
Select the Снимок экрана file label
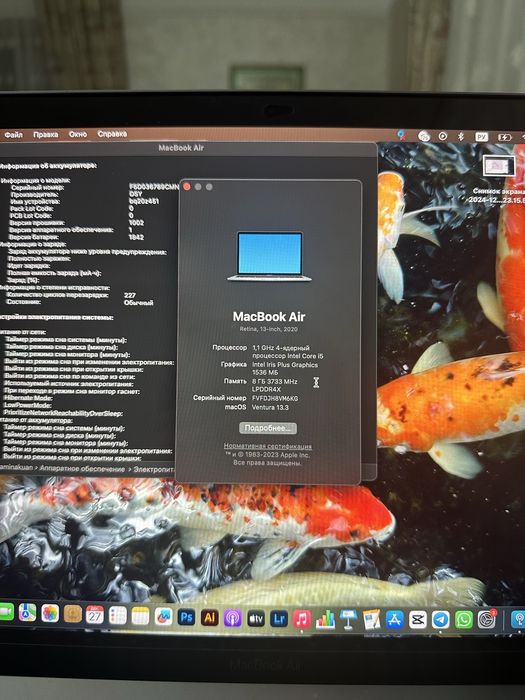pos(498,195)
